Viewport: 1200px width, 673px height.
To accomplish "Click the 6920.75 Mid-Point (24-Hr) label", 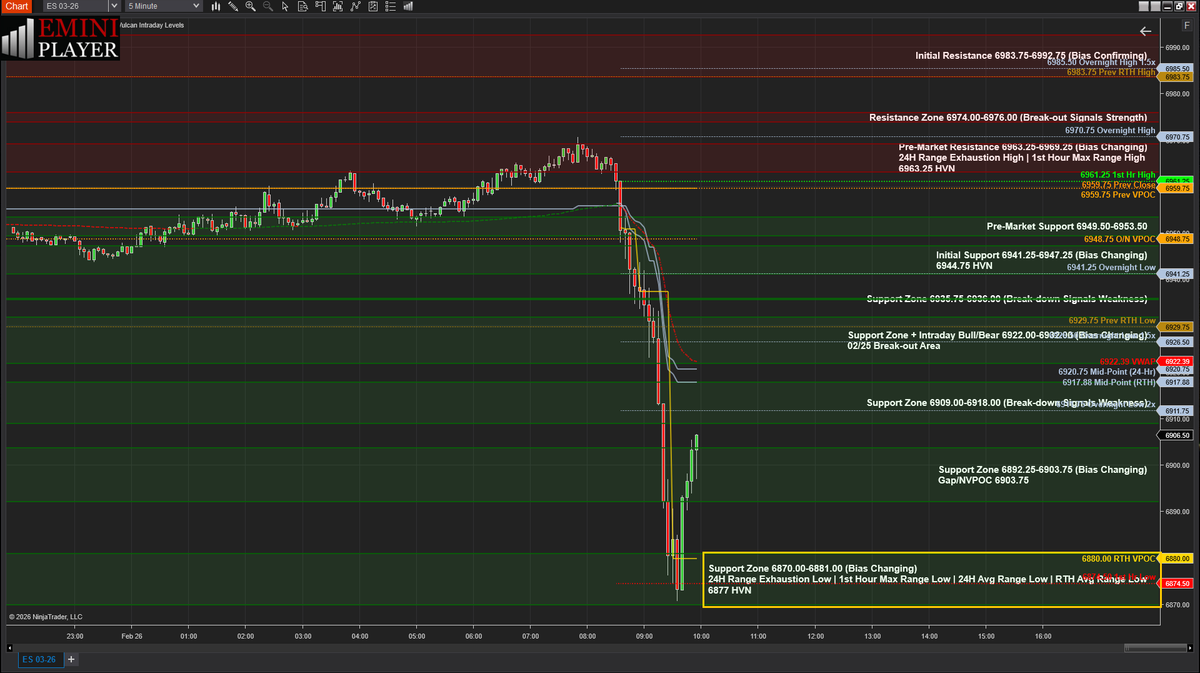I will click(1107, 371).
